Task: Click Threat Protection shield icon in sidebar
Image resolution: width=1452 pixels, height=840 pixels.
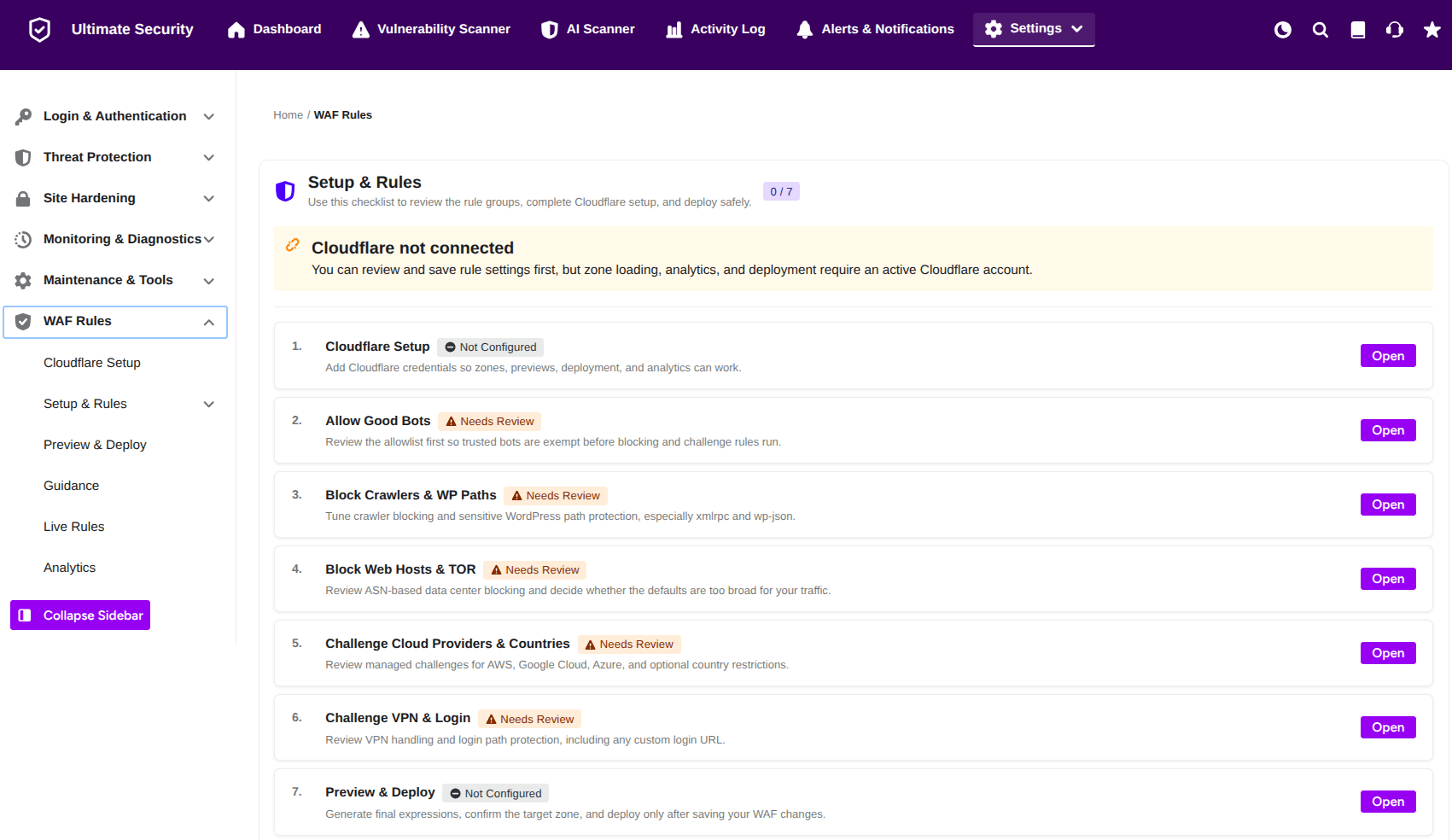Action: tap(23, 157)
